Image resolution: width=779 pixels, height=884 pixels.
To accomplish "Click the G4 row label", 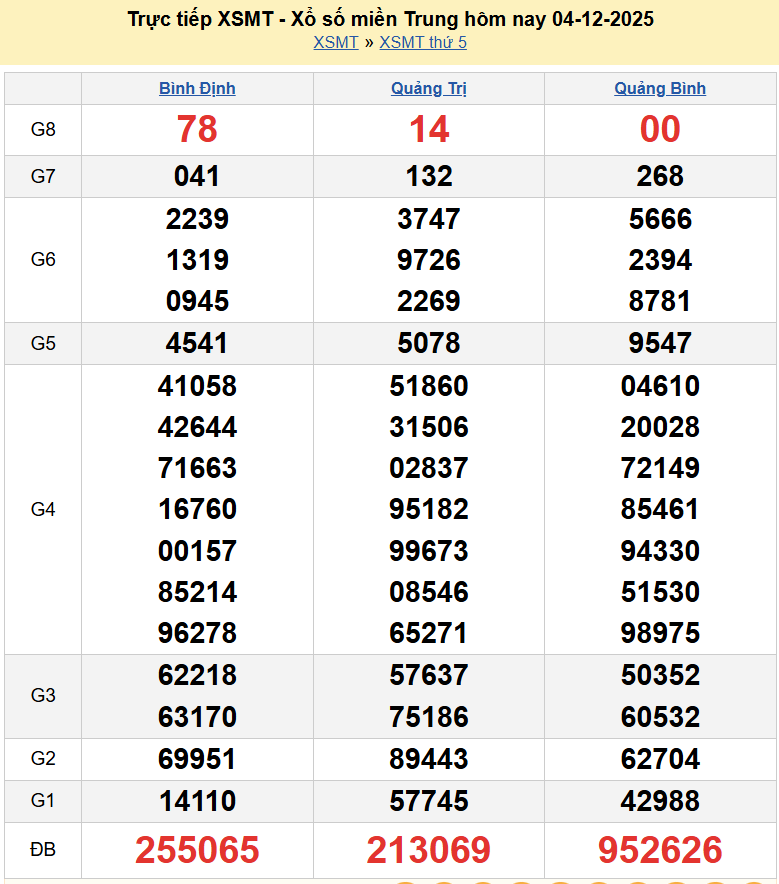I will (x=43, y=509).
